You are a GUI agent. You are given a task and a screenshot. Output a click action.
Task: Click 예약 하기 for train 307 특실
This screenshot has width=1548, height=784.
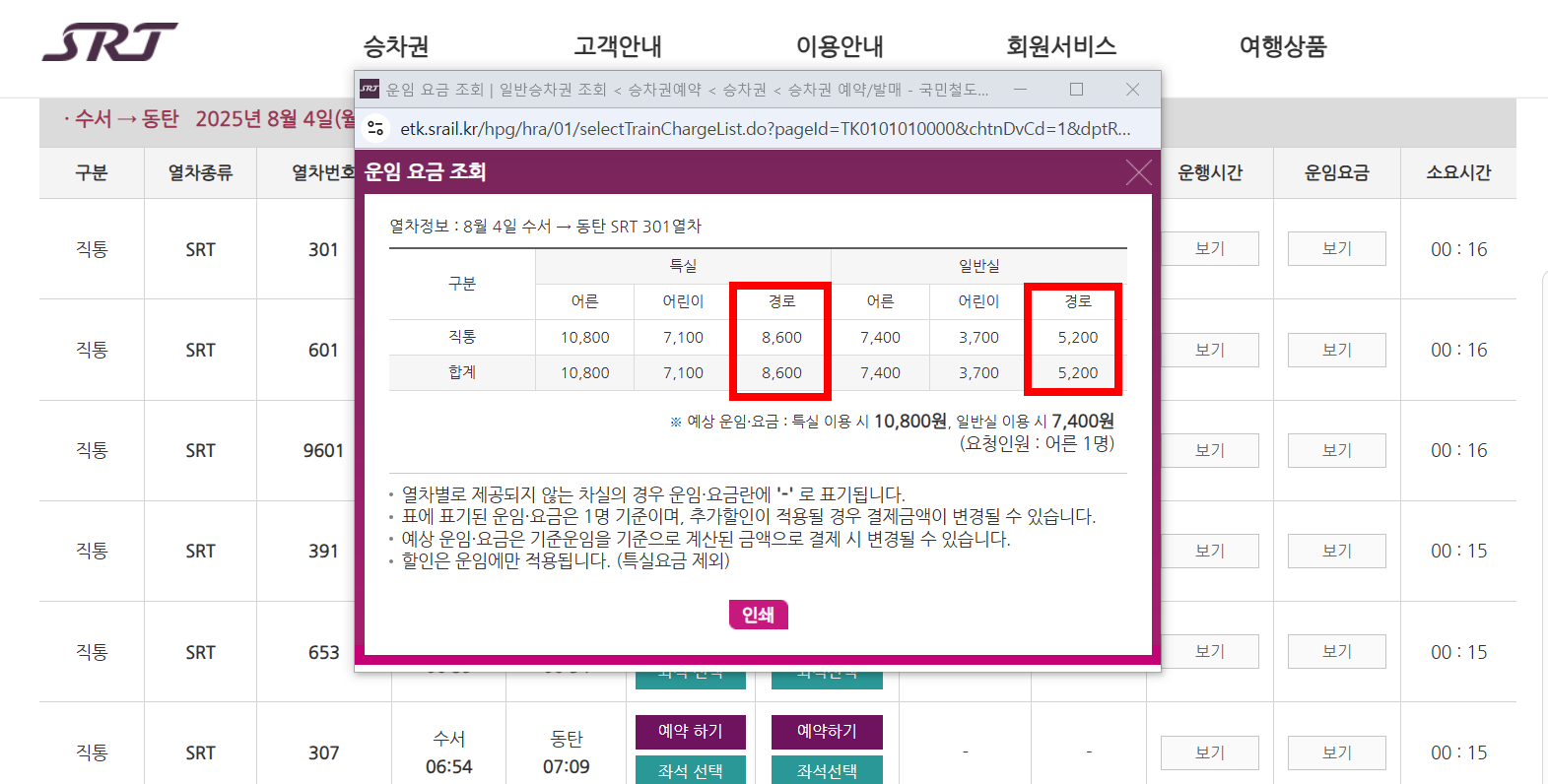[x=690, y=732]
